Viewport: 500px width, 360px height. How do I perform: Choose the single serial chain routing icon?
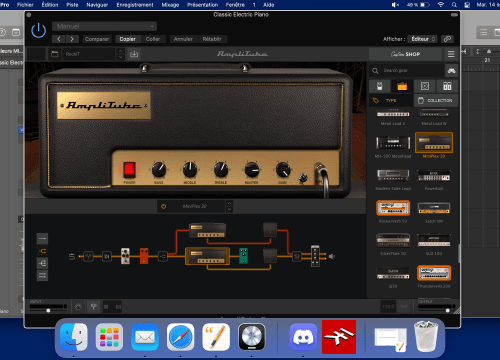42,239
